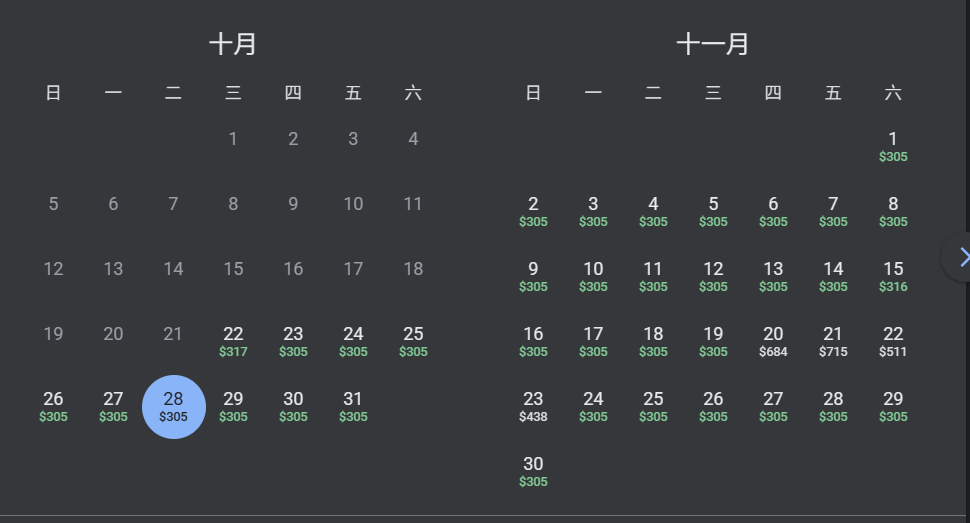
Task: Select November 21 costing $715
Action: (833, 342)
